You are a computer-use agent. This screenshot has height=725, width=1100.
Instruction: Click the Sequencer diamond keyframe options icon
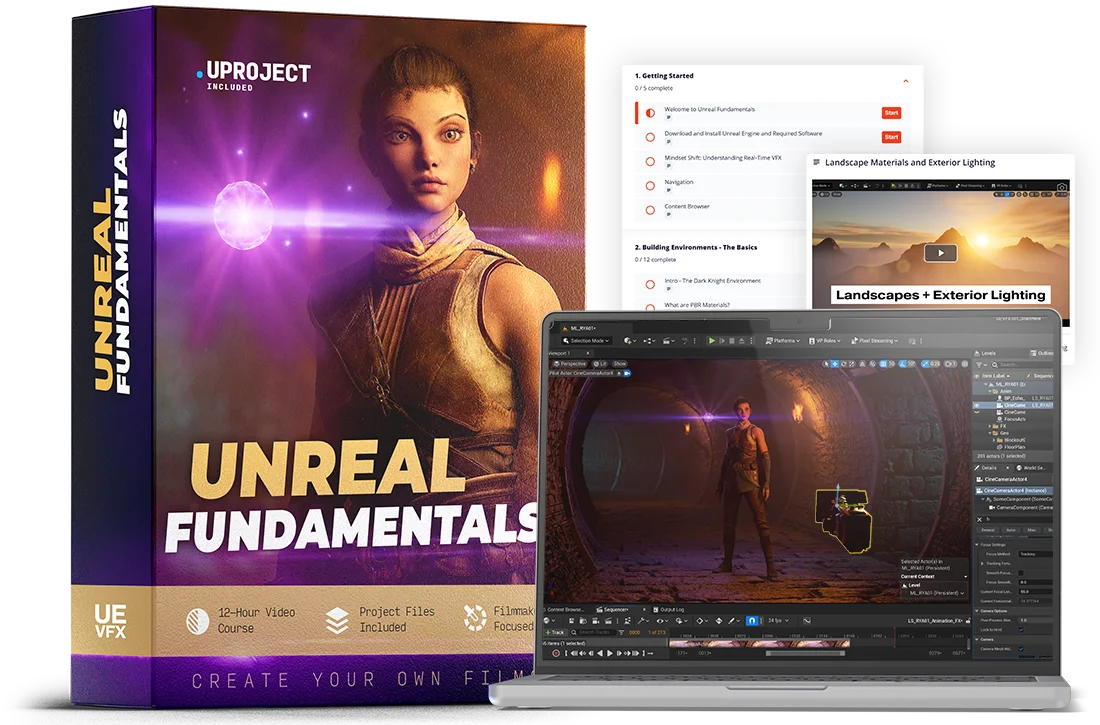click(x=702, y=620)
